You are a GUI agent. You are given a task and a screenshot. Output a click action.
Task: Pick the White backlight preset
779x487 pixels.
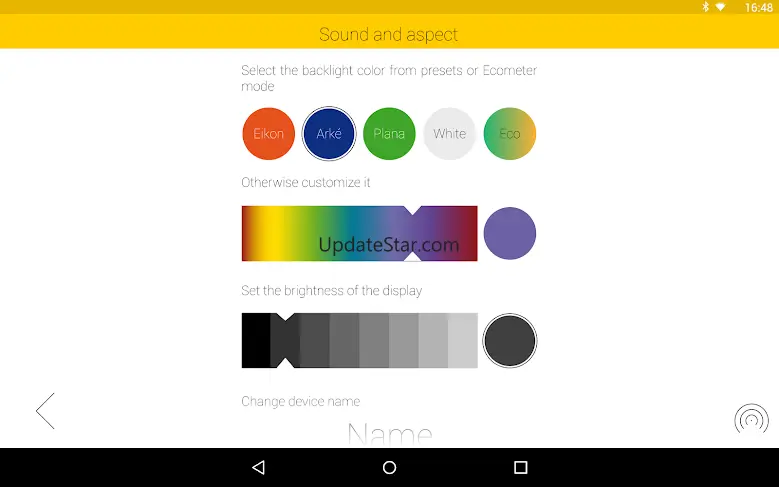pos(450,134)
